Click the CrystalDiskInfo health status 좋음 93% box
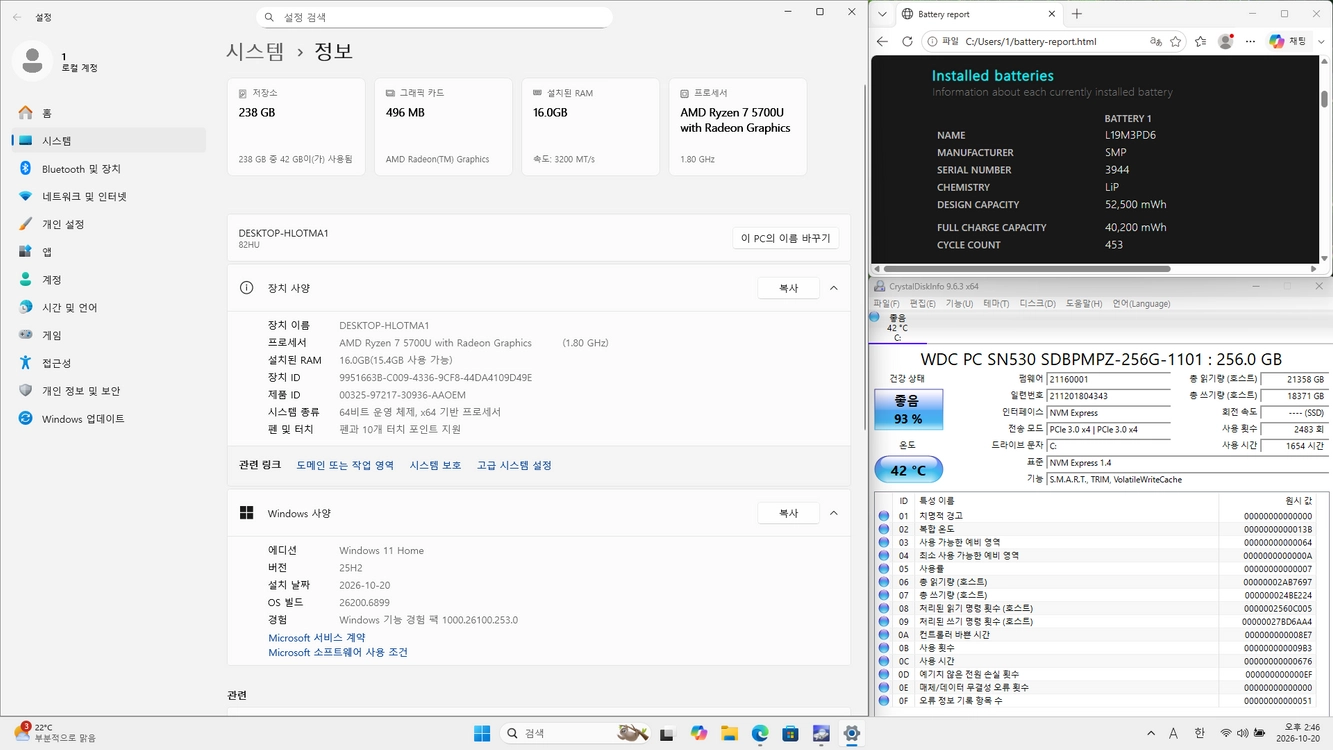The image size is (1333, 750). [908, 410]
